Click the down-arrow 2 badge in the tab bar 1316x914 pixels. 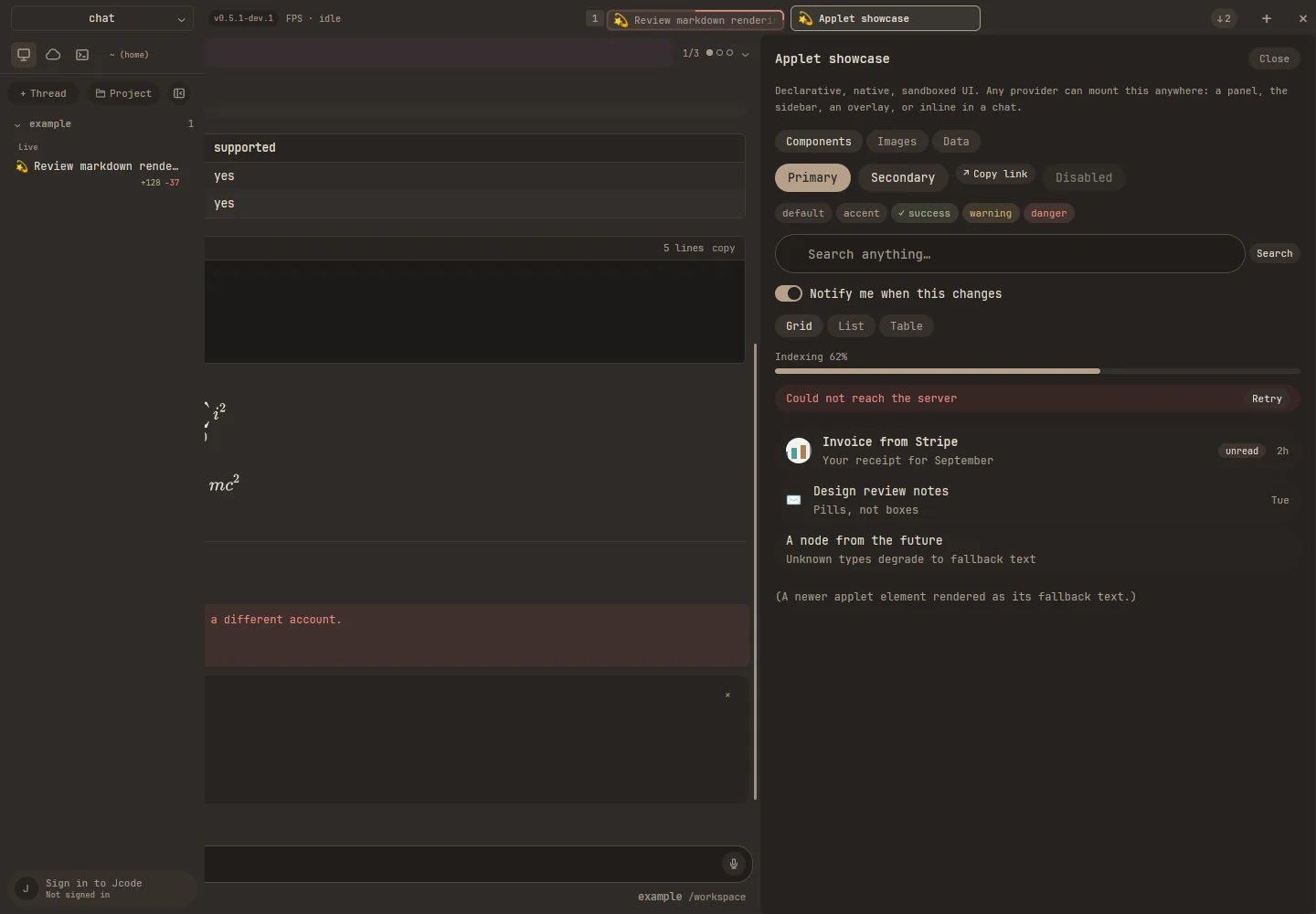pyautogui.click(x=1224, y=18)
